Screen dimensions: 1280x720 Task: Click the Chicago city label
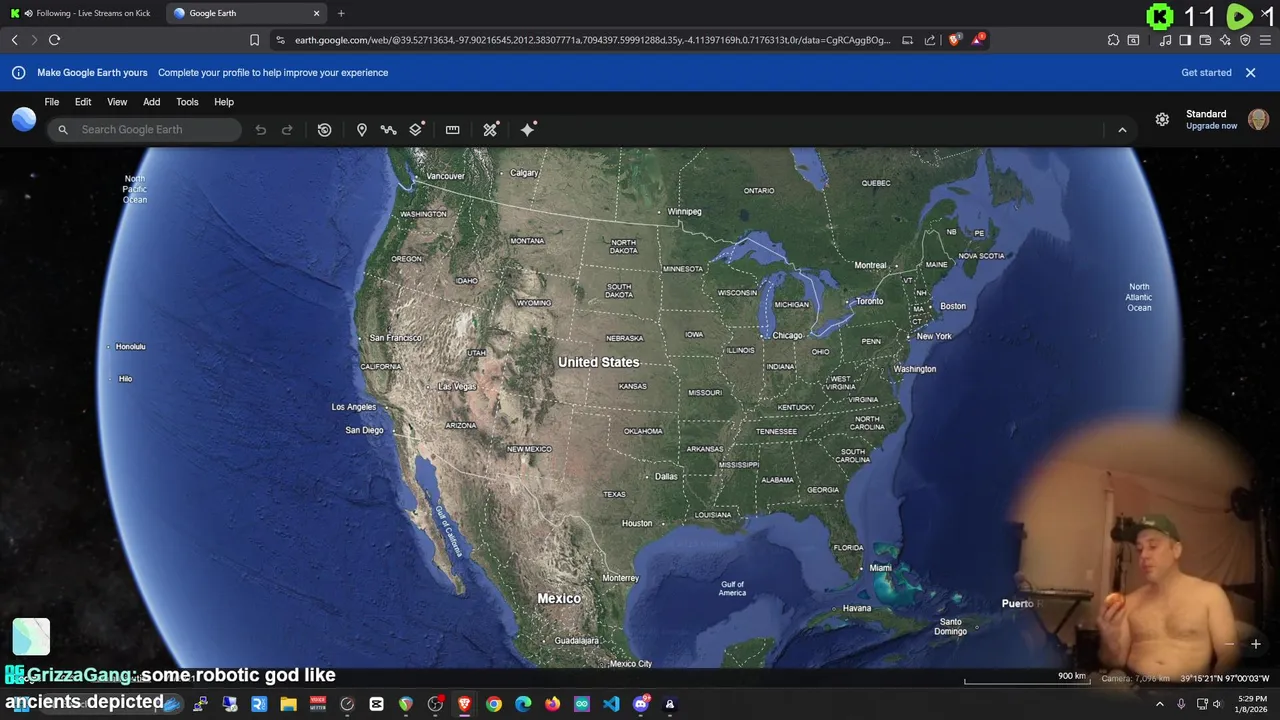click(787, 336)
